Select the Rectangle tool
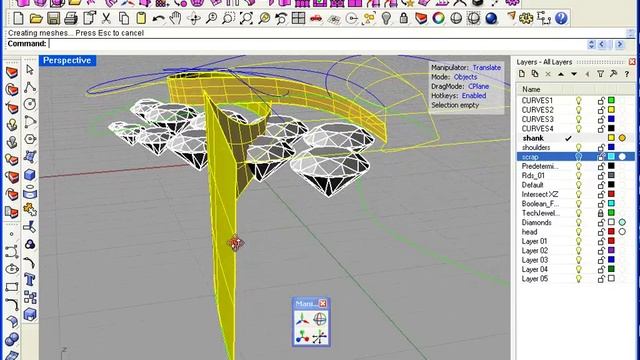 click(x=12, y=287)
